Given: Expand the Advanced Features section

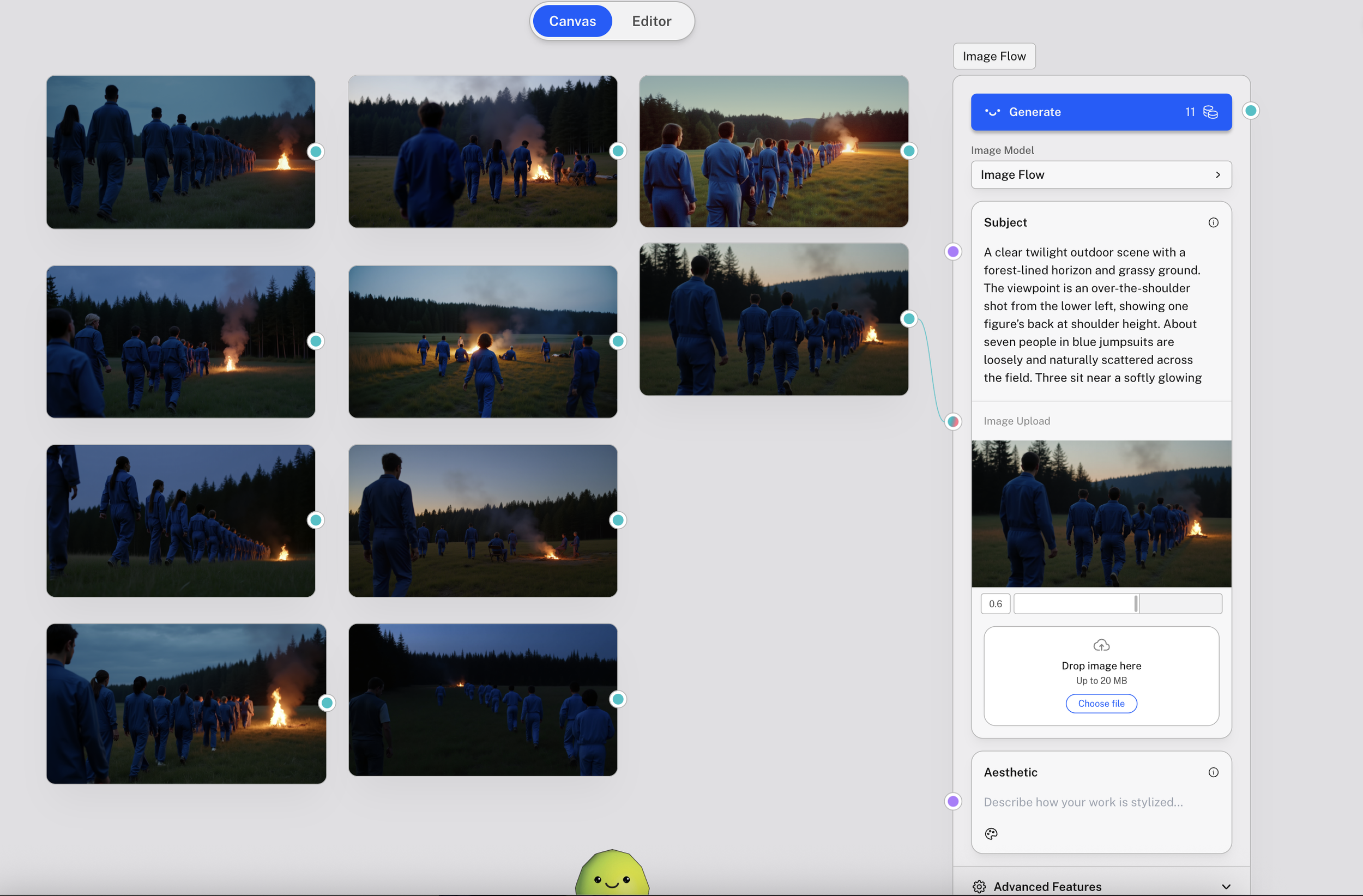Looking at the screenshot, I should (1226, 886).
